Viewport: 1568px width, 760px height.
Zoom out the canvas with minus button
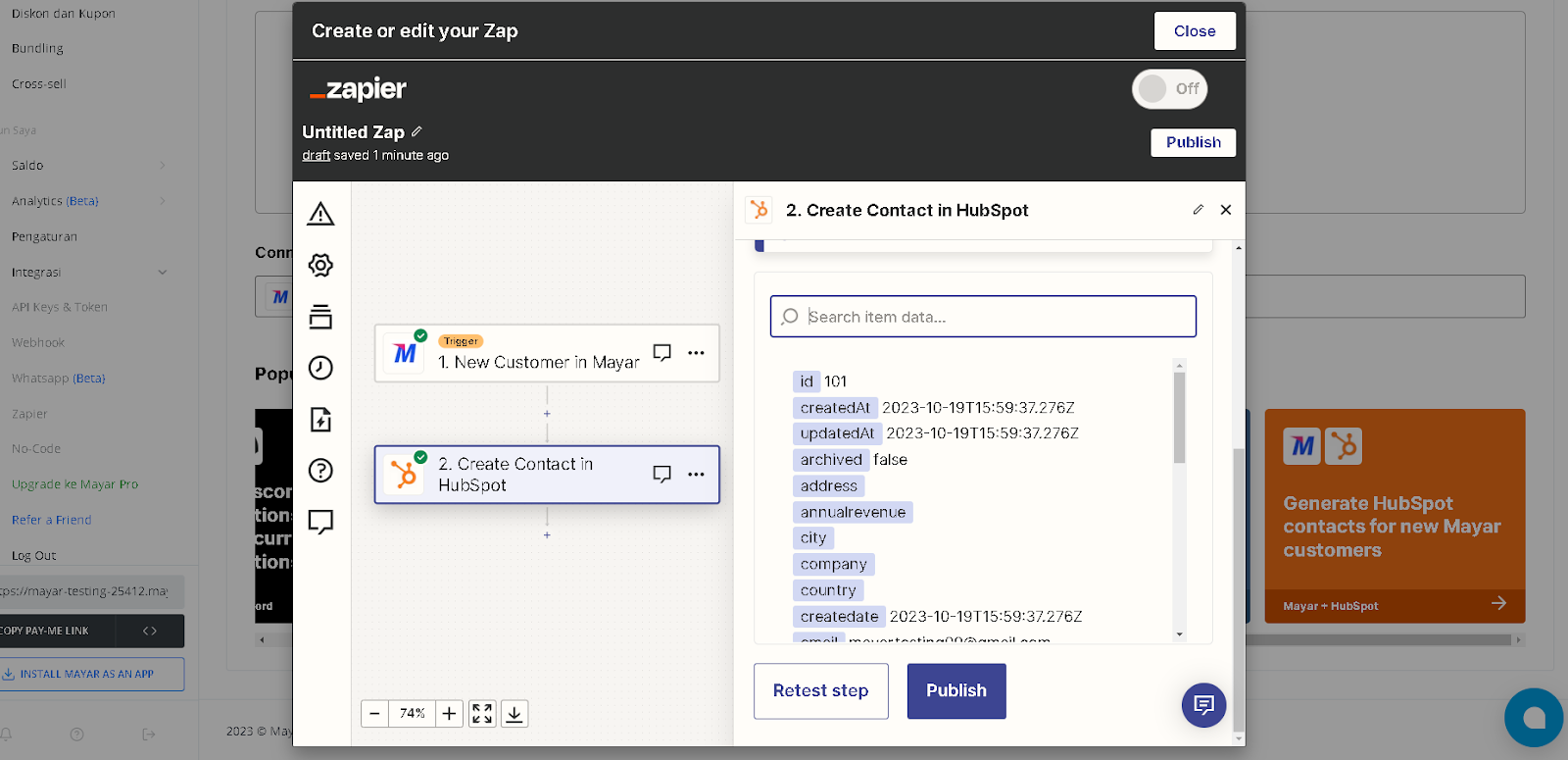374,714
